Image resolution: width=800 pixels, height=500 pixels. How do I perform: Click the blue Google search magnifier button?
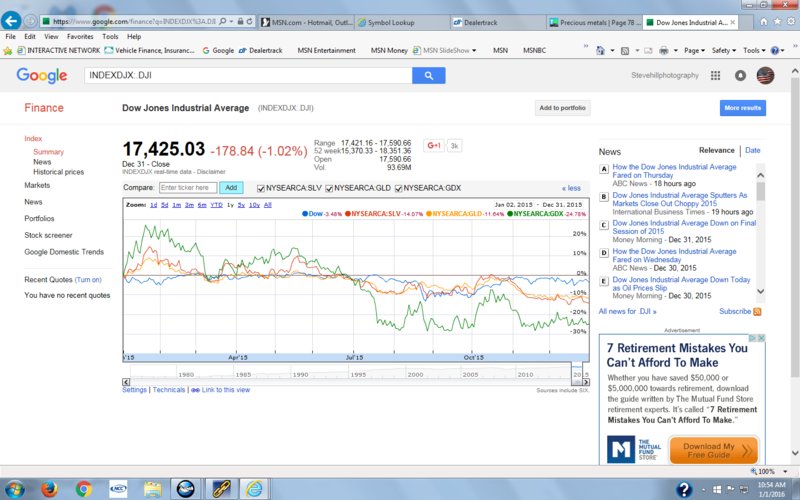[429, 76]
